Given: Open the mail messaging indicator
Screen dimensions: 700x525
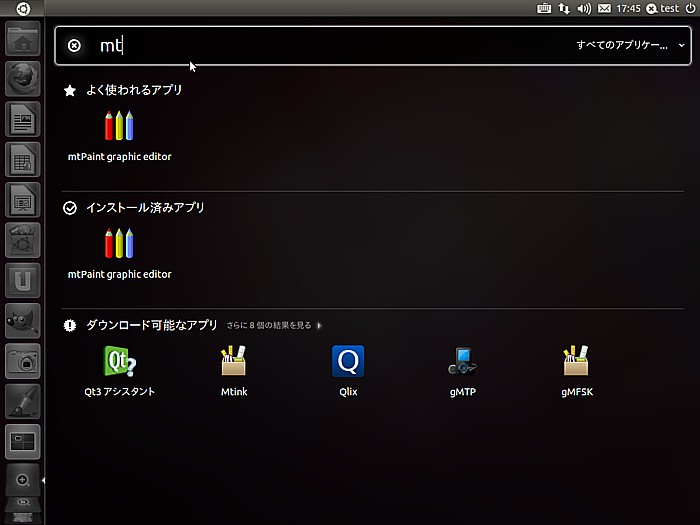Looking at the screenshot, I should click(604, 8).
